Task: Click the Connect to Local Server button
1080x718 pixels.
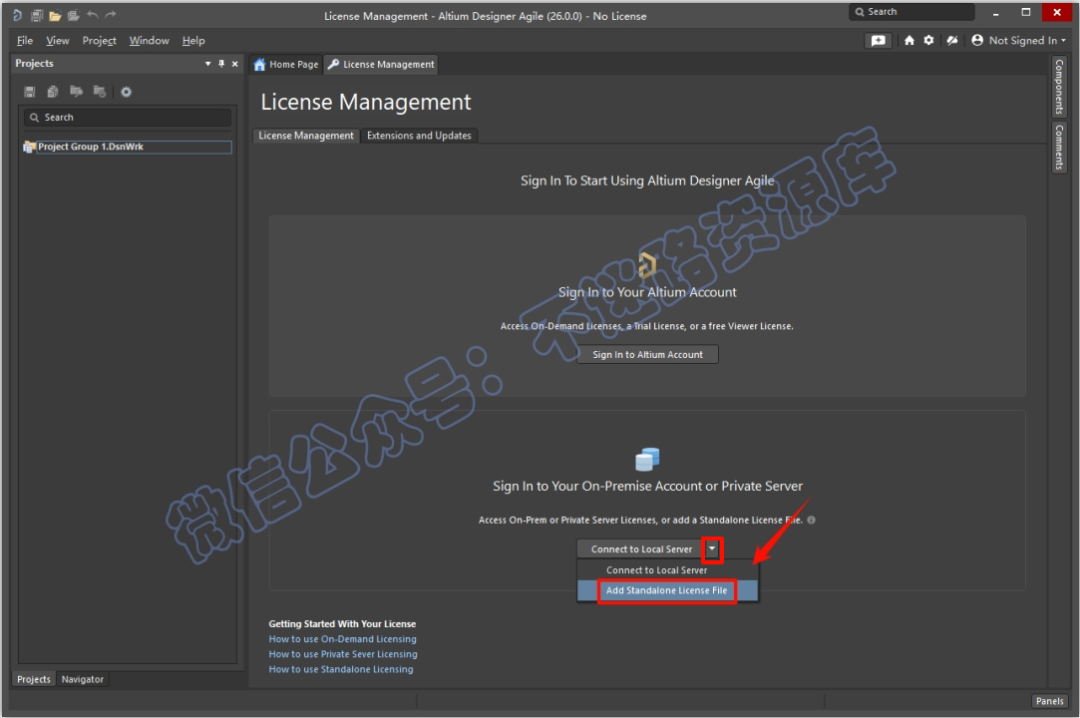Action: point(641,549)
